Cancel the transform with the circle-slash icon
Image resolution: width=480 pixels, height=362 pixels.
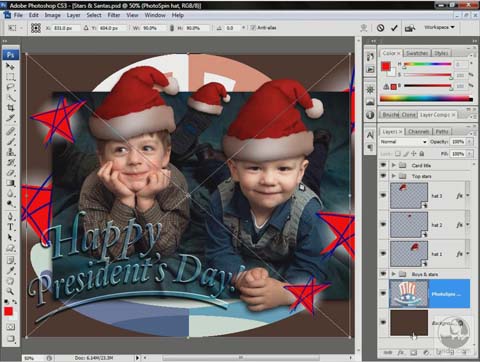[x=380, y=28]
